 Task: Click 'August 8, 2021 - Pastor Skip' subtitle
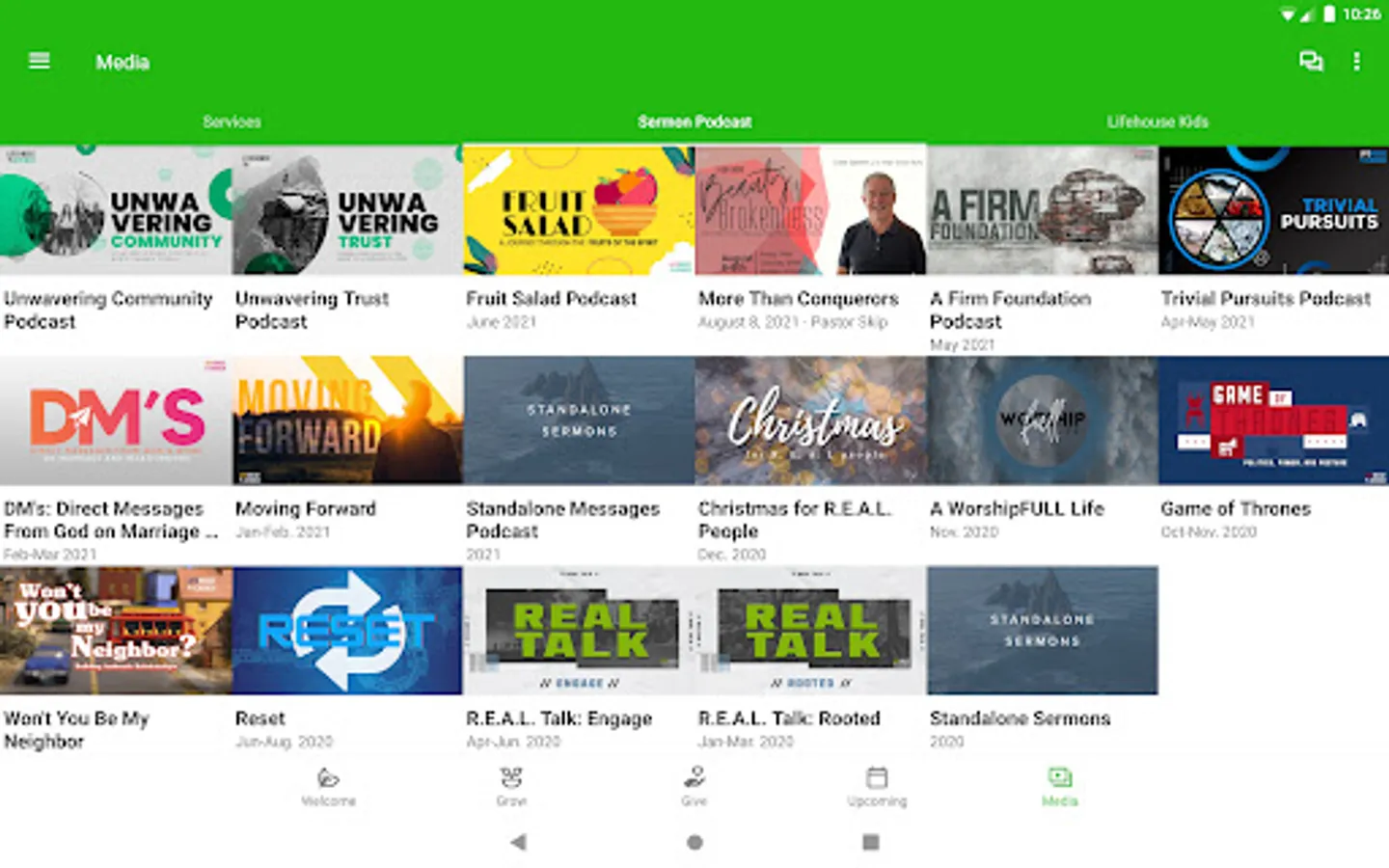click(x=793, y=322)
